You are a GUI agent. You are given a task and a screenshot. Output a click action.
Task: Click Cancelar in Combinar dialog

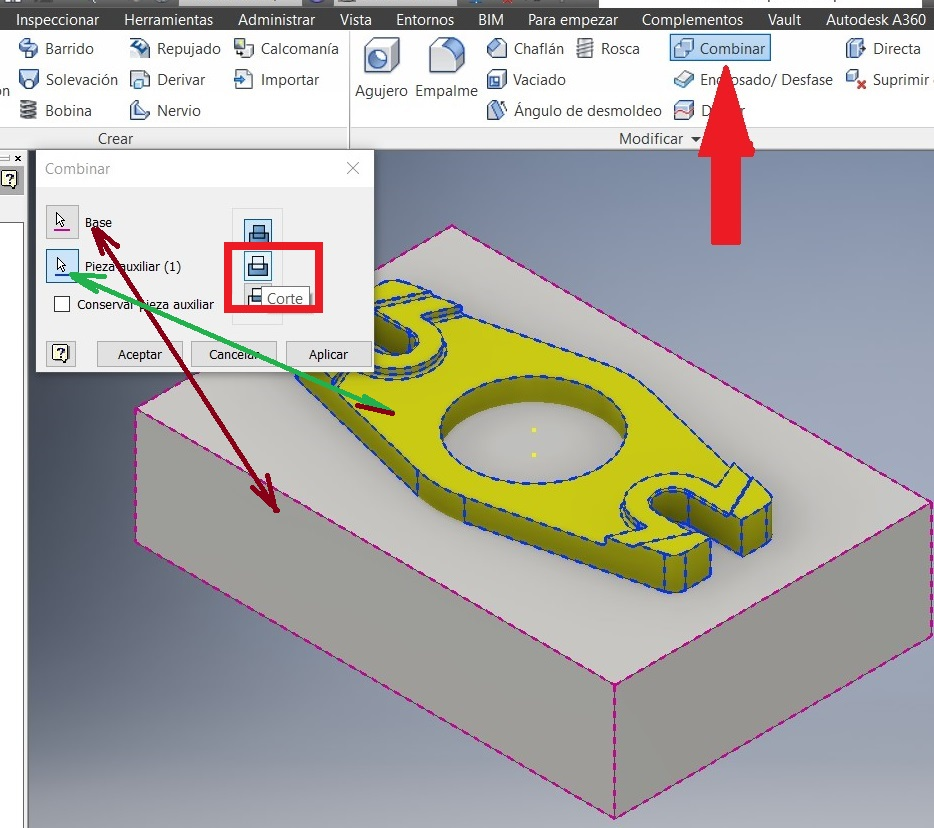[x=234, y=354]
